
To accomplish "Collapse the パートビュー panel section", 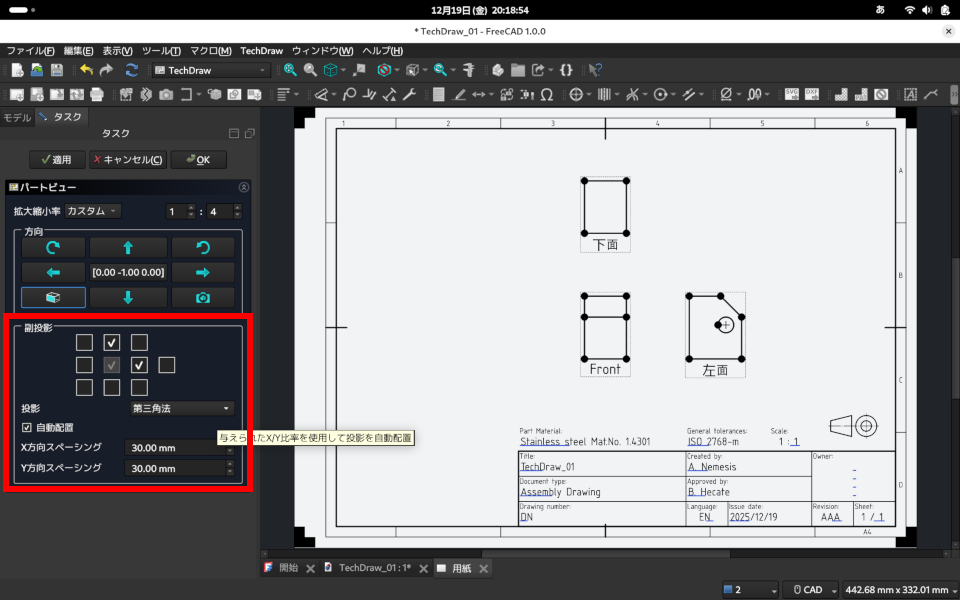I will (x=244, y=187).
